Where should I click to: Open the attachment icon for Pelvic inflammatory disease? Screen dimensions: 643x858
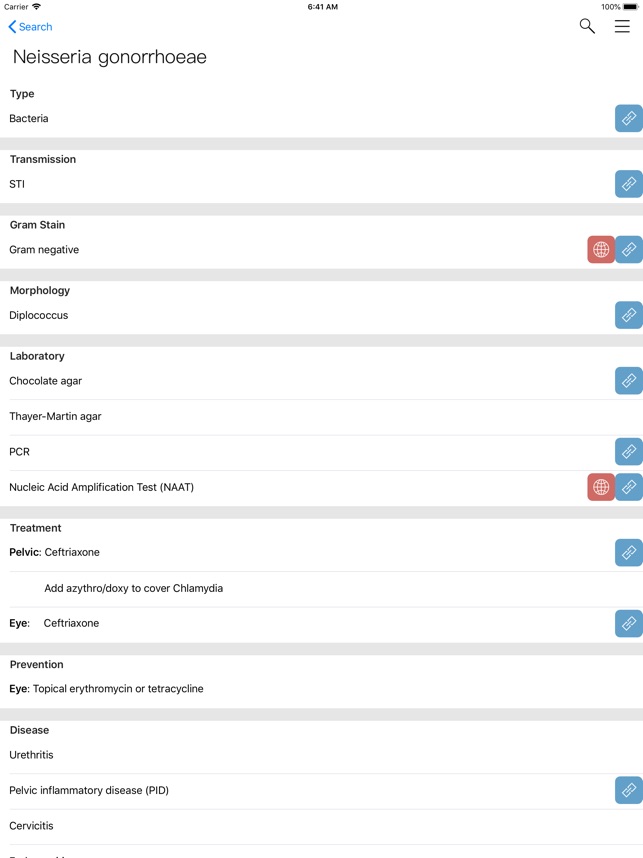pos(628,790)
